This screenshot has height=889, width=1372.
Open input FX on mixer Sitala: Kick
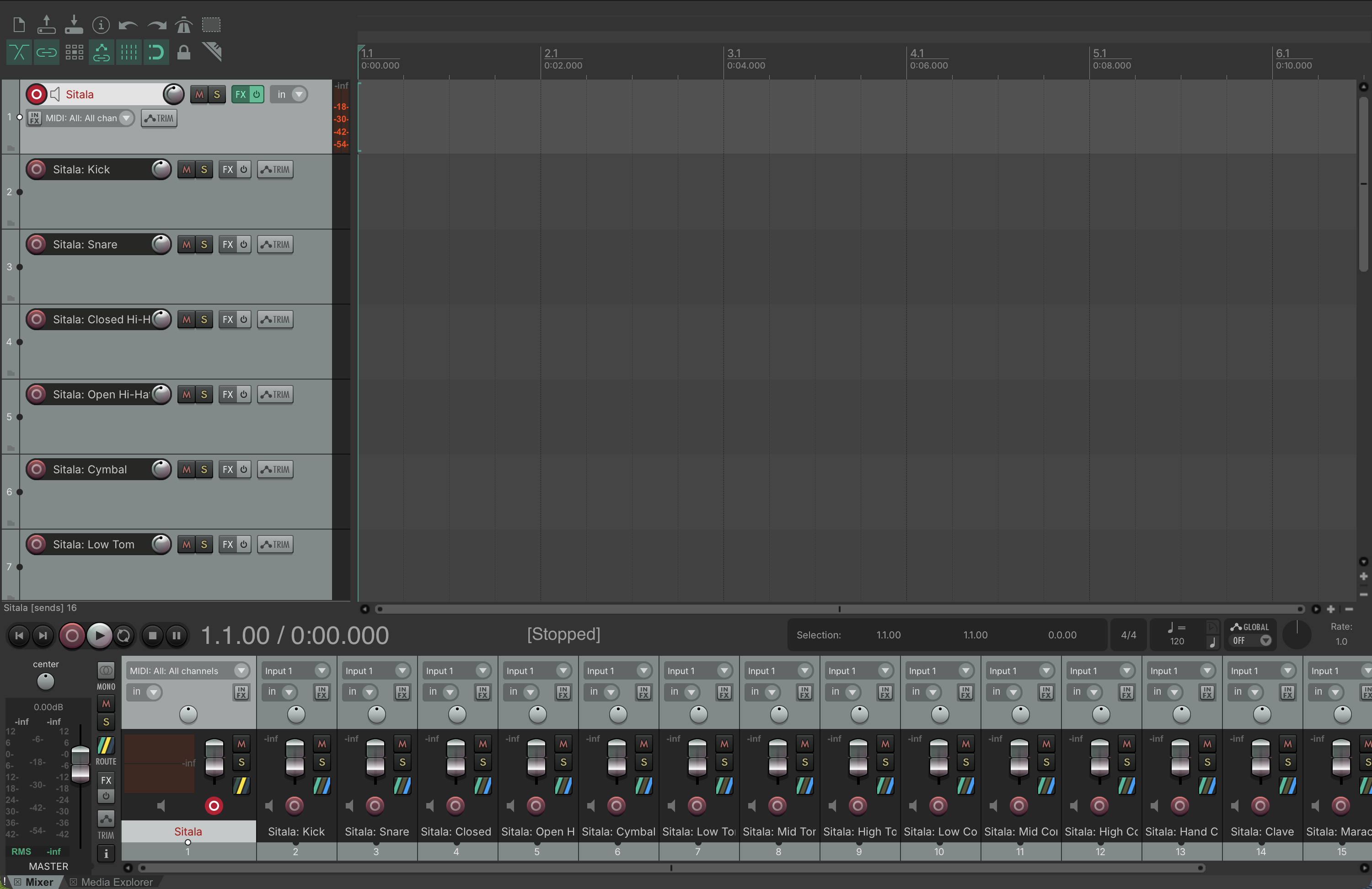(x=322, y=692)
